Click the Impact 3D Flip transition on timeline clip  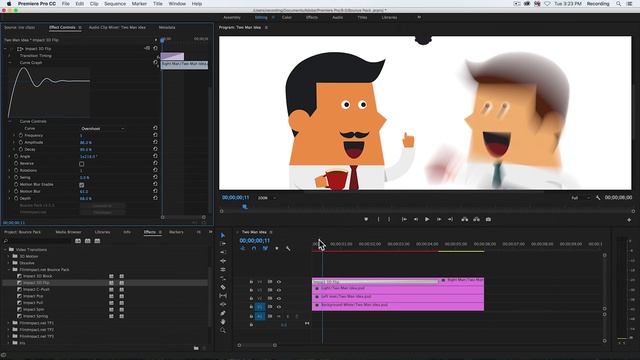point(375,282)
